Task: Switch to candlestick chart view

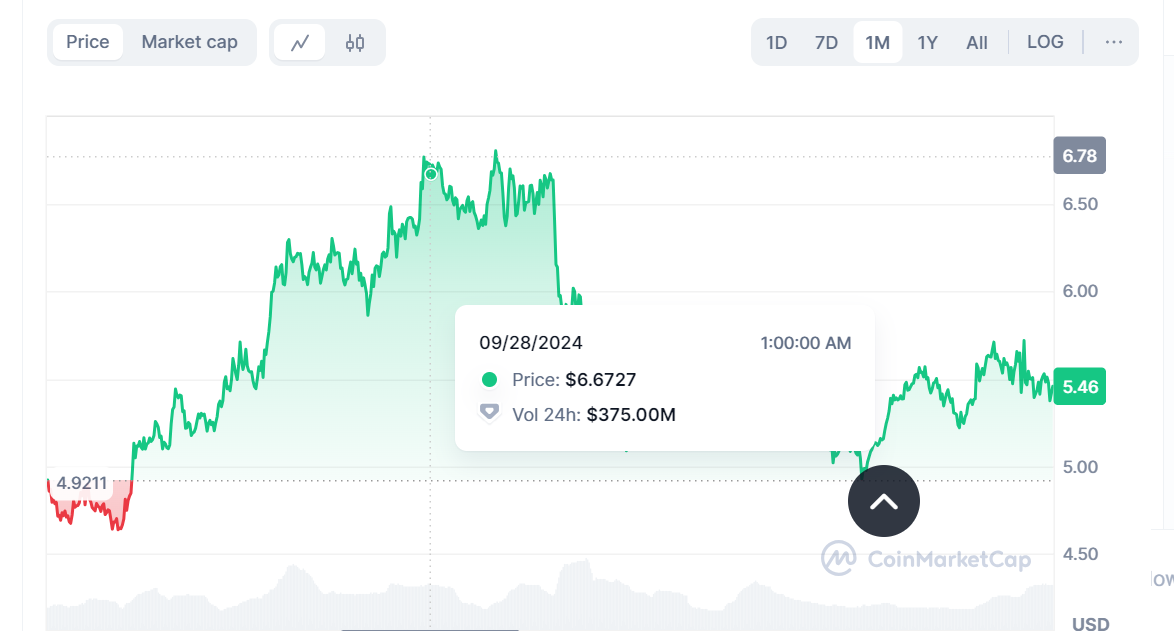Action: pos(355,43)
